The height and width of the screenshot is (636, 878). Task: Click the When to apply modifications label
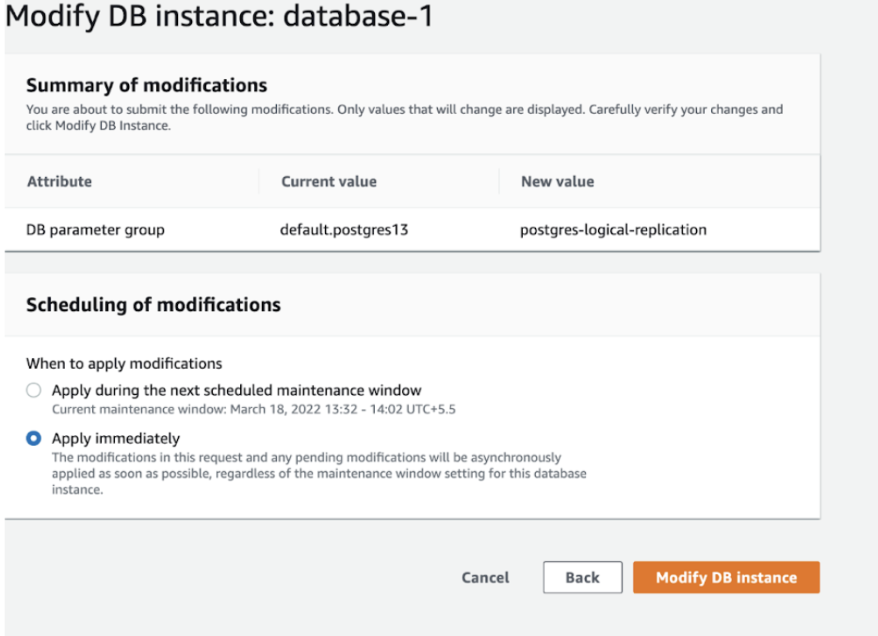[124, 364]
